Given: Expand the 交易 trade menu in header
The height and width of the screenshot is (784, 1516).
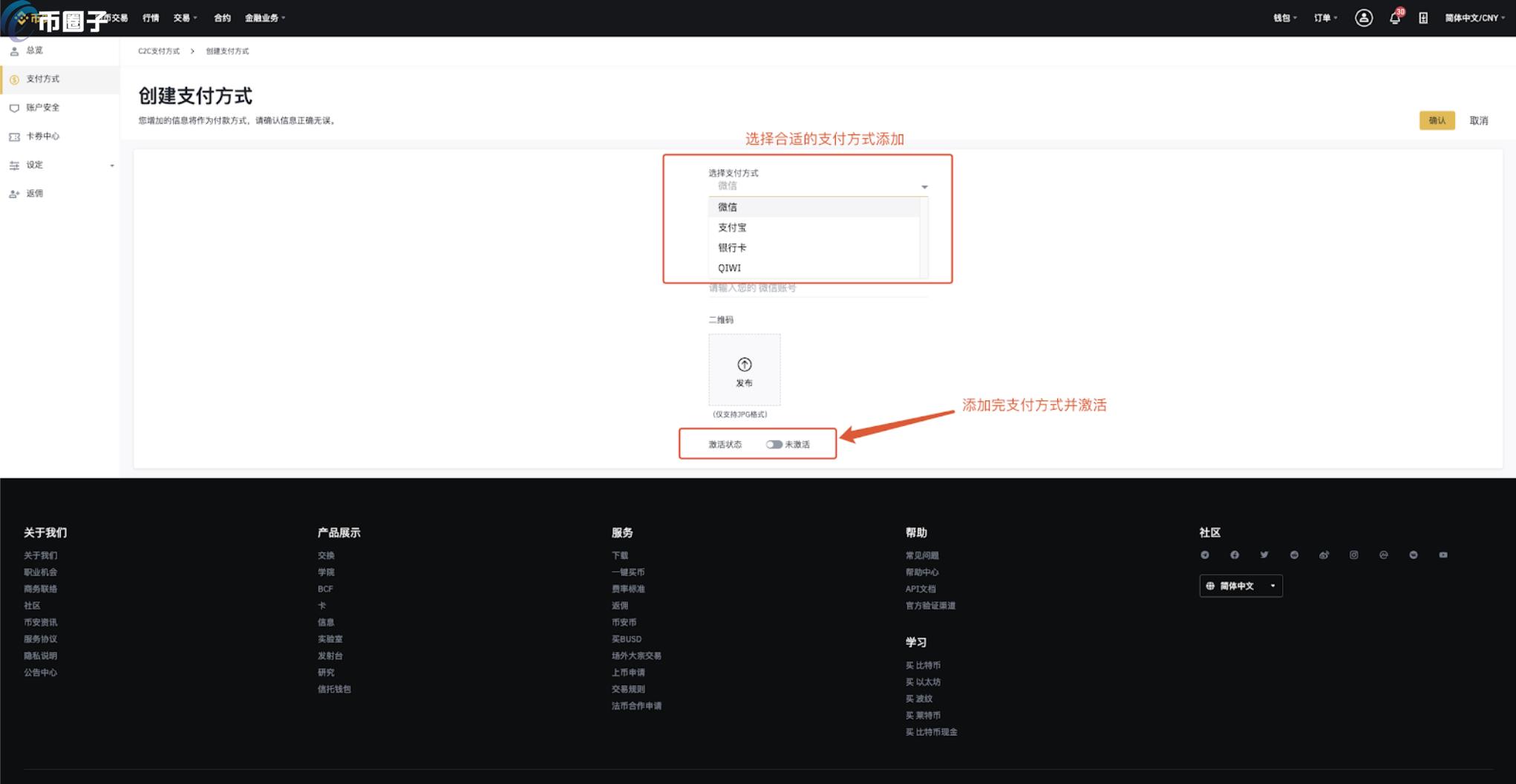Looking at the screenshot, I should pos(185,18).
